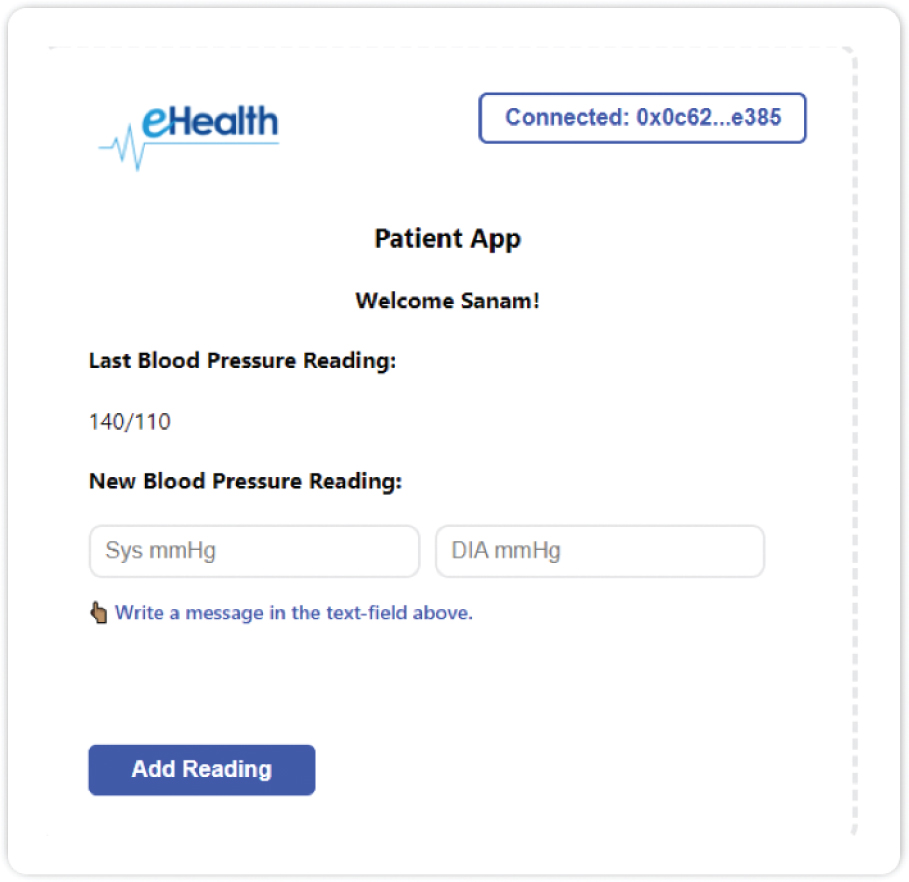Click the "Write a message" hint text
Image resolution: width=909 pixels, height=882 pixels.
tap(294, 613)
